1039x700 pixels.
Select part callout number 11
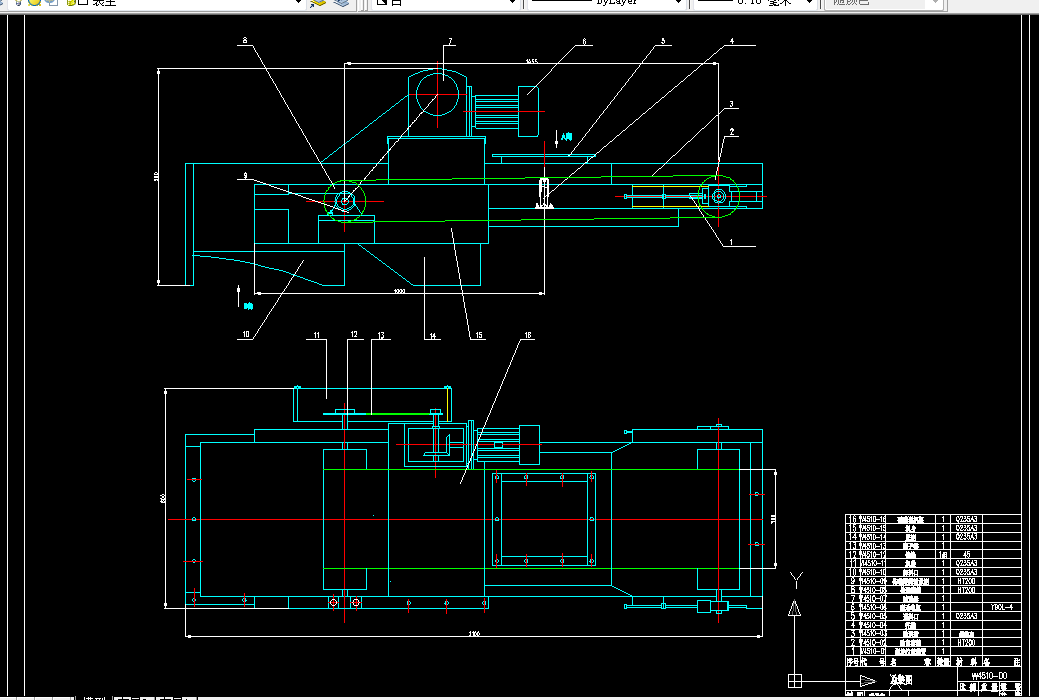pyautogui.click(x=316, y=335)
